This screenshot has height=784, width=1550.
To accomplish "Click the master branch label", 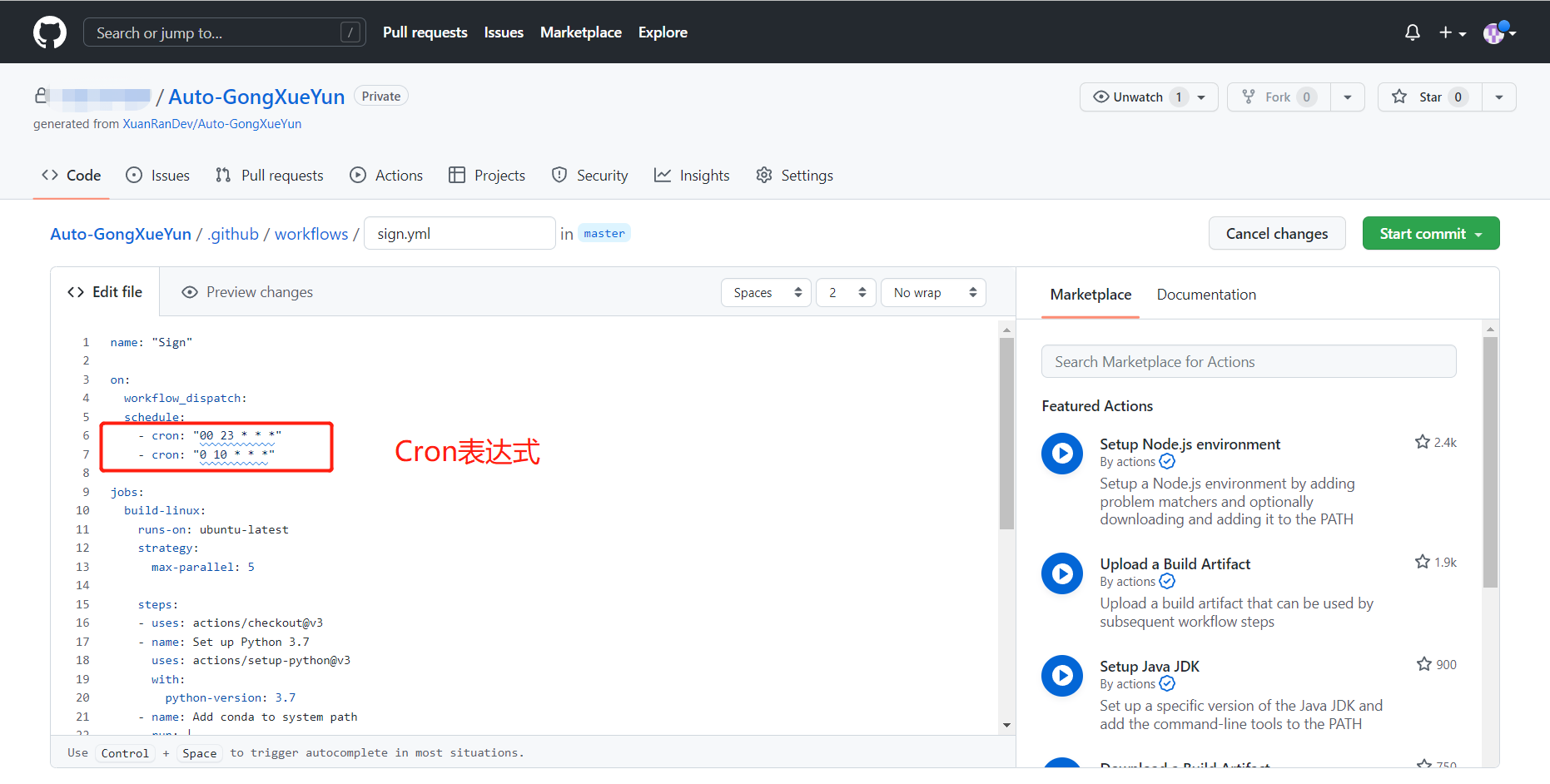I will coord(604,233).
